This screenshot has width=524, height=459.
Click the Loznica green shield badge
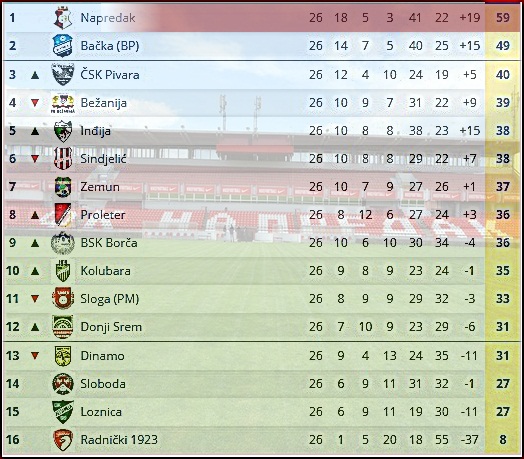pos(63,412)
